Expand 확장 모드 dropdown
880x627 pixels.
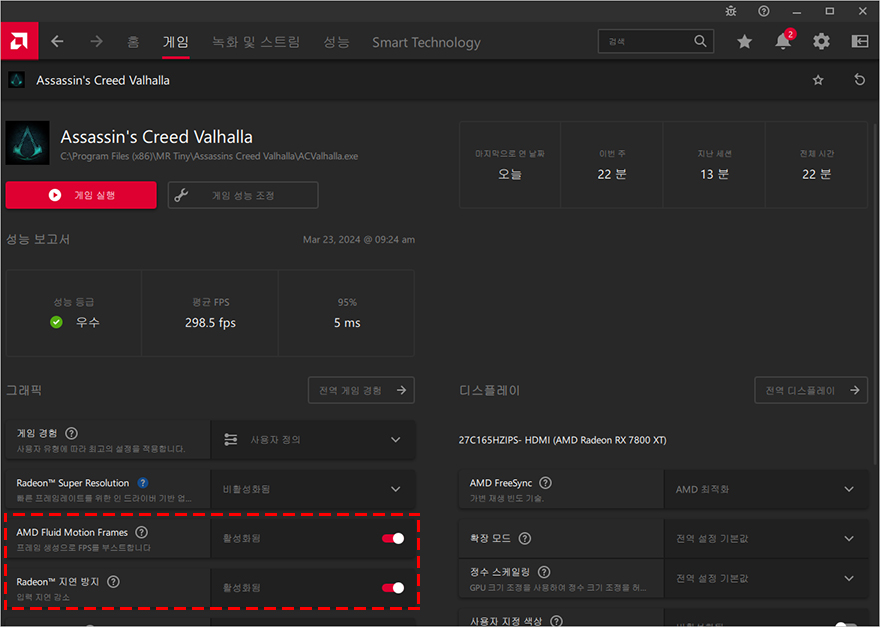[x=766, y=538]
